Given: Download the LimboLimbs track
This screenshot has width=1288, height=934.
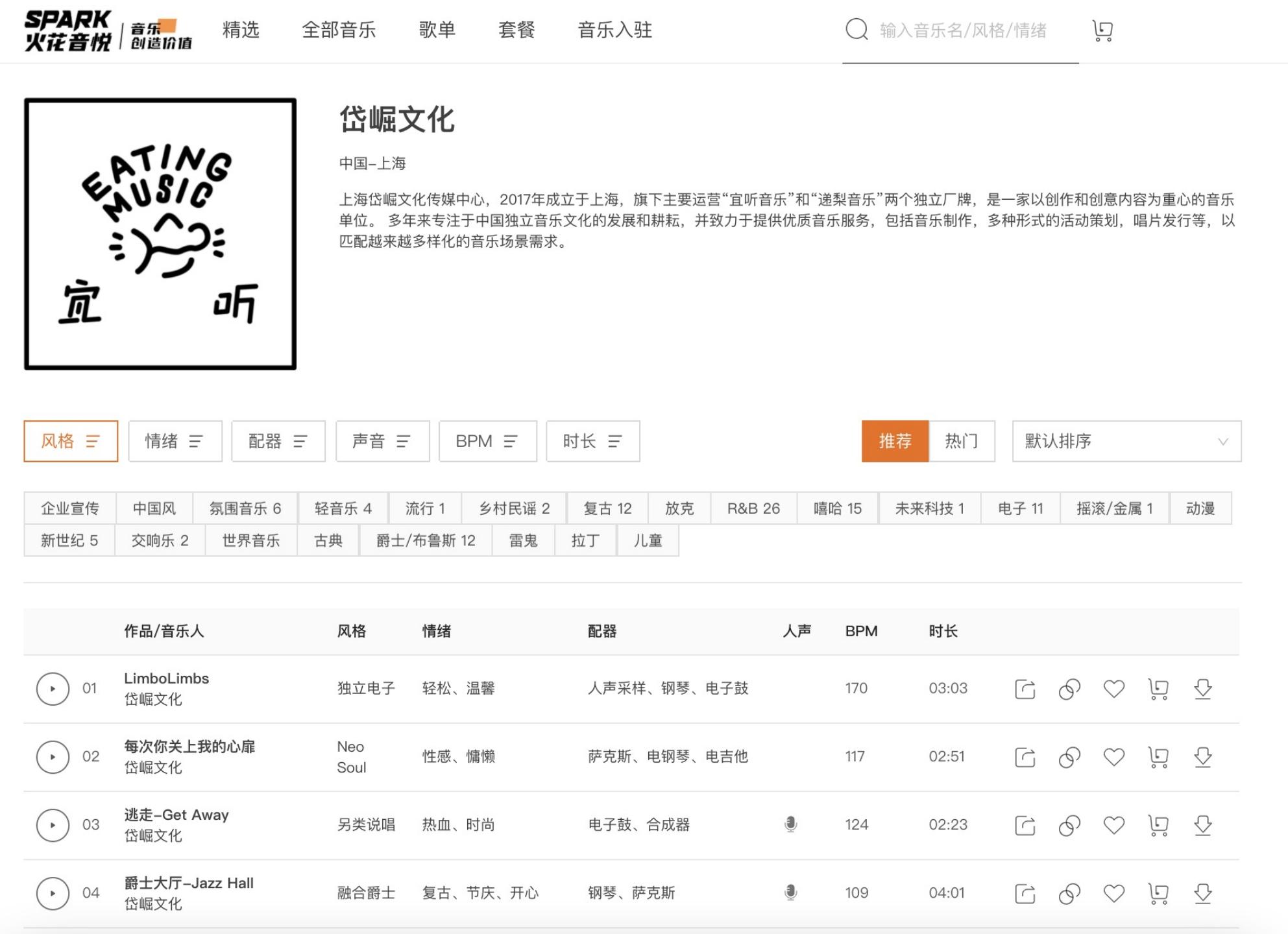Looking at the screenshot, I should pyautogui.click(x=1203, y=689).
